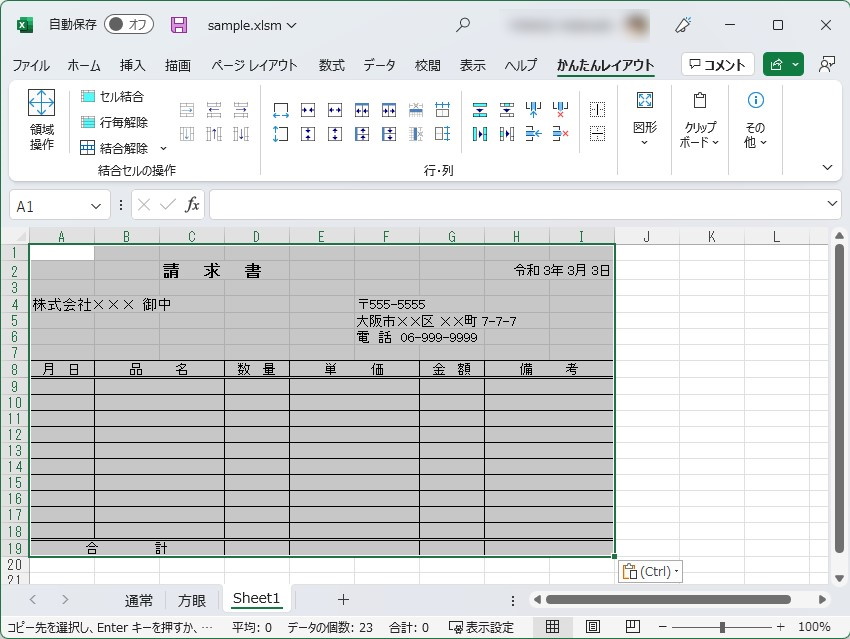850x639 pixels.
Task: Open the Name Box dropdown showing A1
Action: (x=96, y=204)
